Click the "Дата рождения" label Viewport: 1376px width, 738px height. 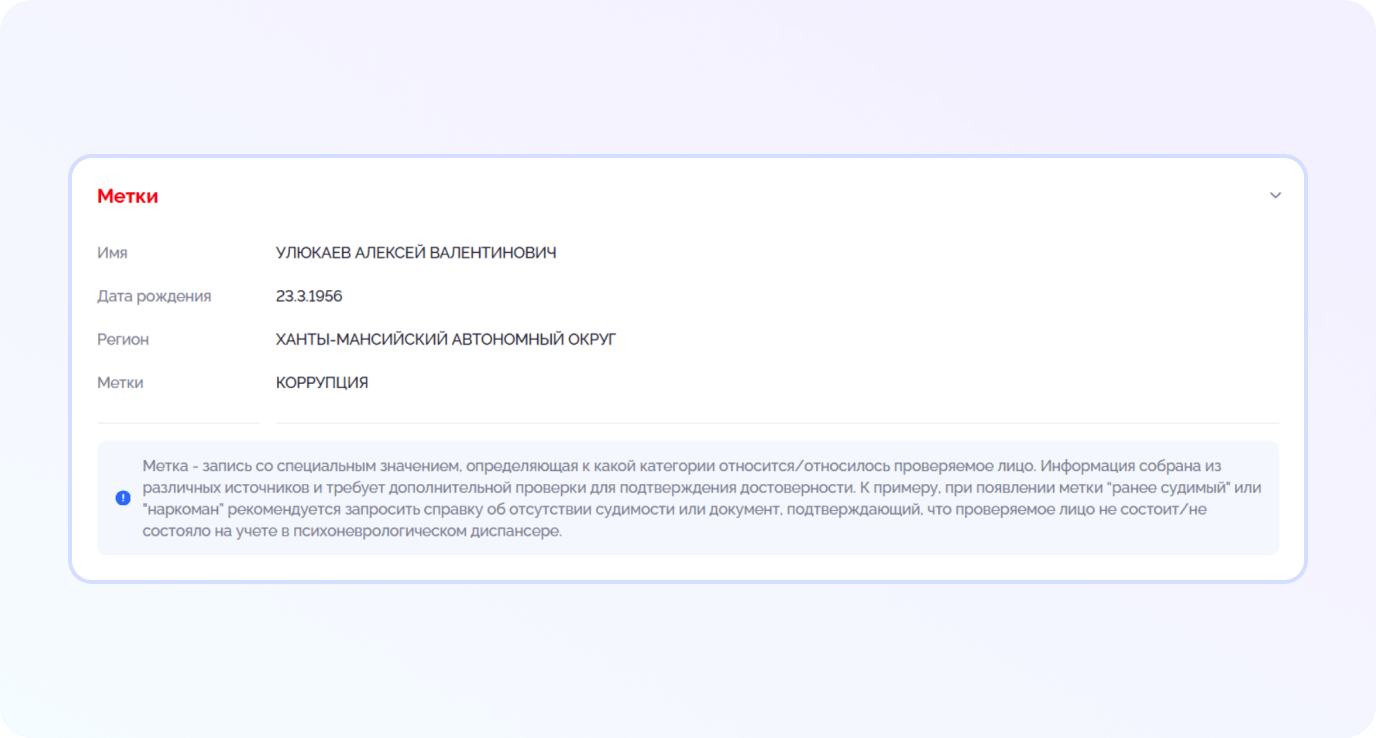coord(154,296)
